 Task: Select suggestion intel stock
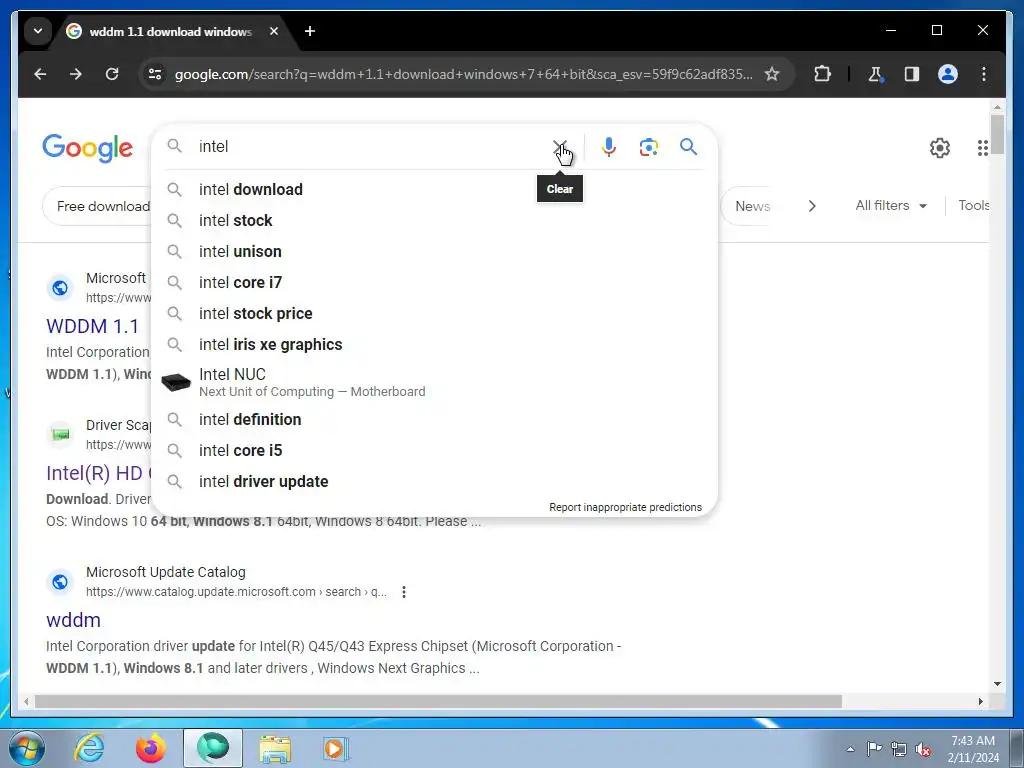pyautogui.click(x=434, y=221)
